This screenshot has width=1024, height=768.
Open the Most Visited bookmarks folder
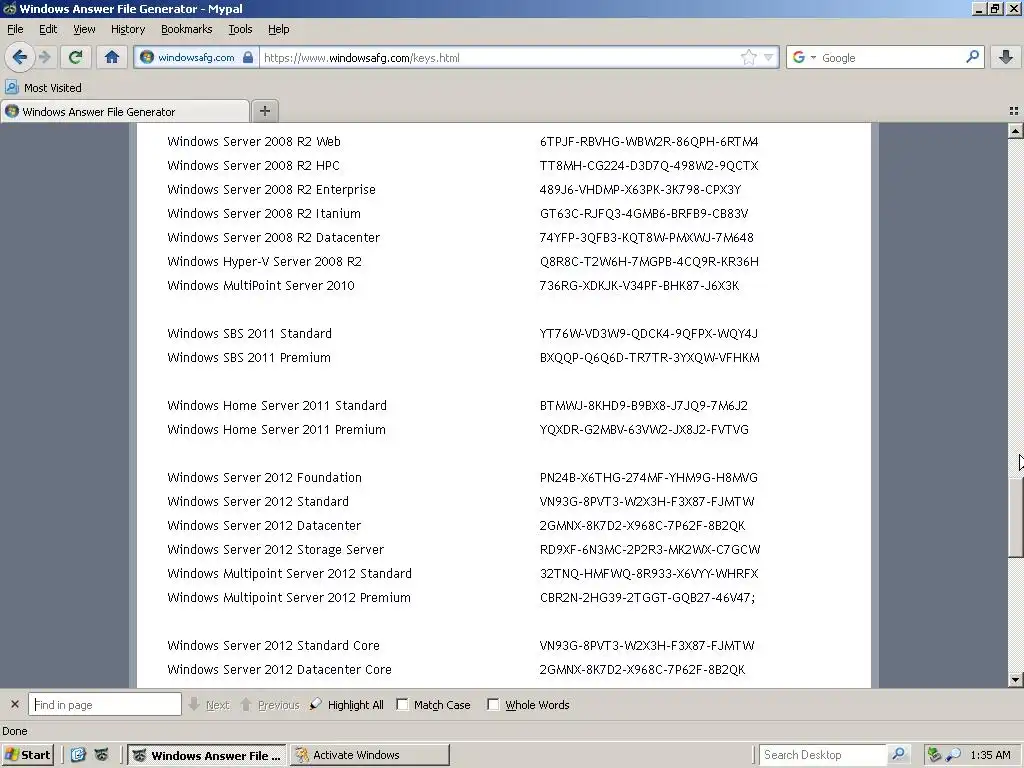pyautogui.click(x=44, y=88)
